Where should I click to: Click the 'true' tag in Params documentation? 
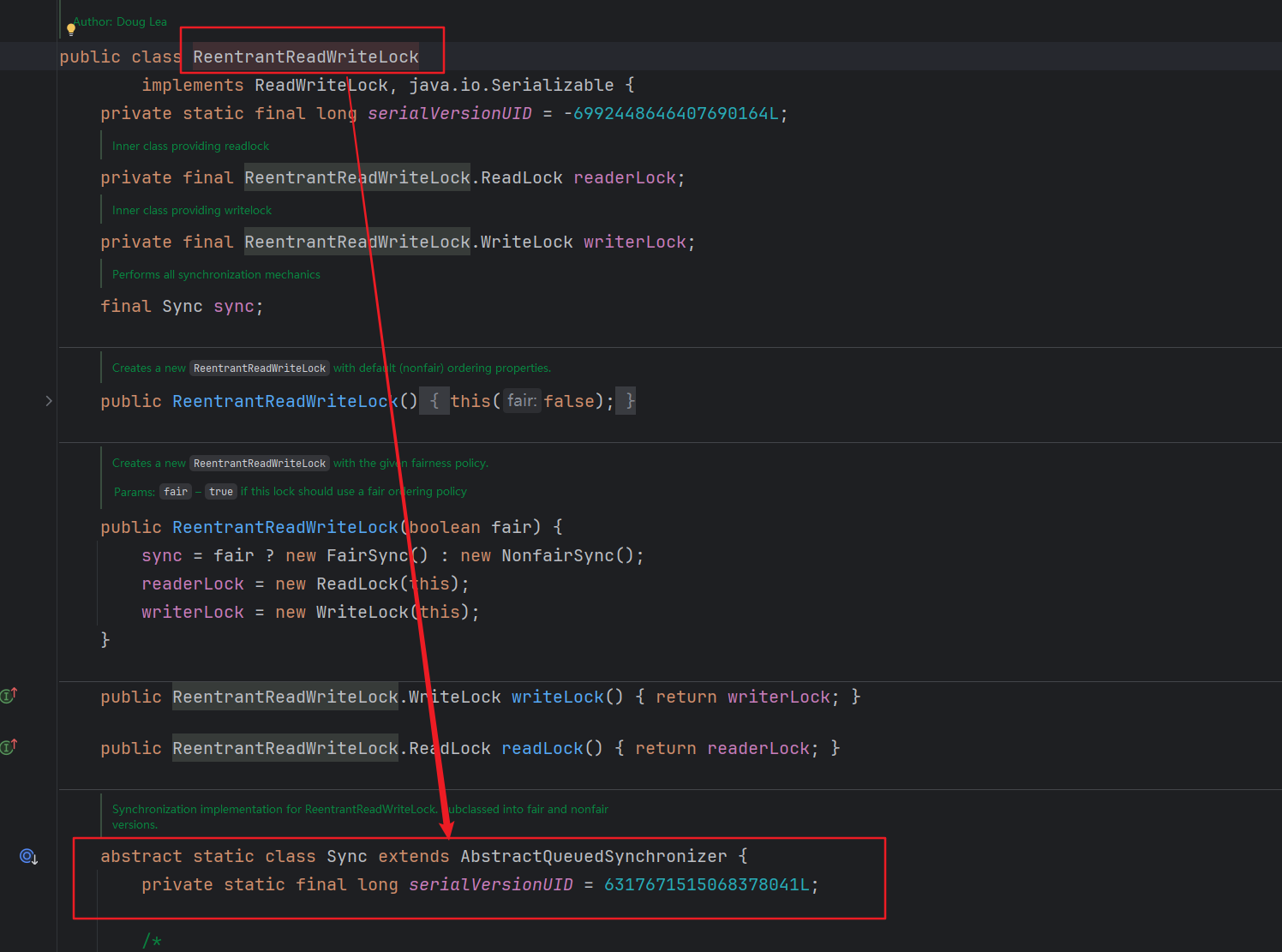pos(221,492)
